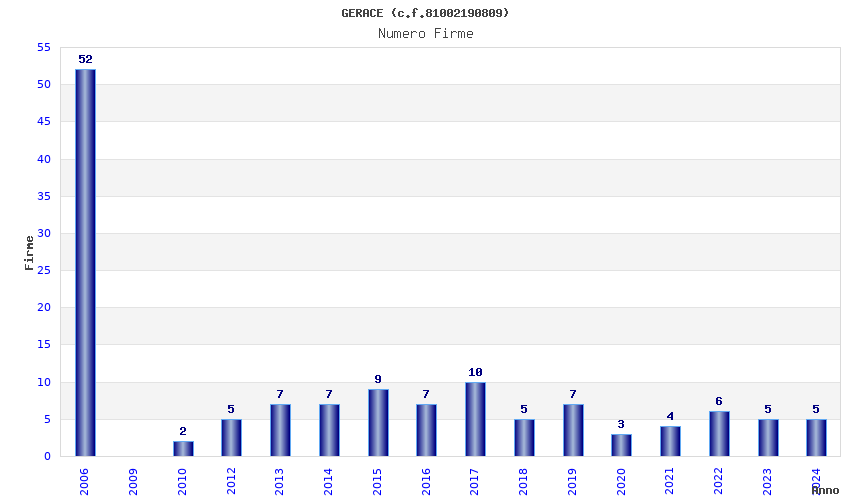
Task: Click the x-axis year label '2015'
Action: (377, 482)
